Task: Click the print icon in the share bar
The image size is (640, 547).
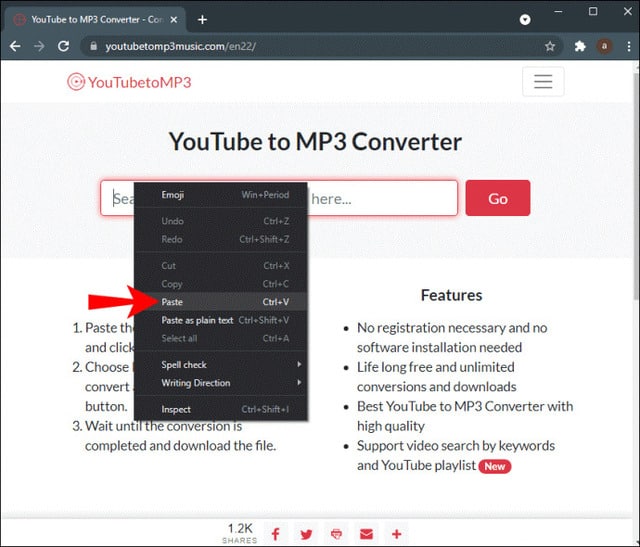Action: [336, 534]
